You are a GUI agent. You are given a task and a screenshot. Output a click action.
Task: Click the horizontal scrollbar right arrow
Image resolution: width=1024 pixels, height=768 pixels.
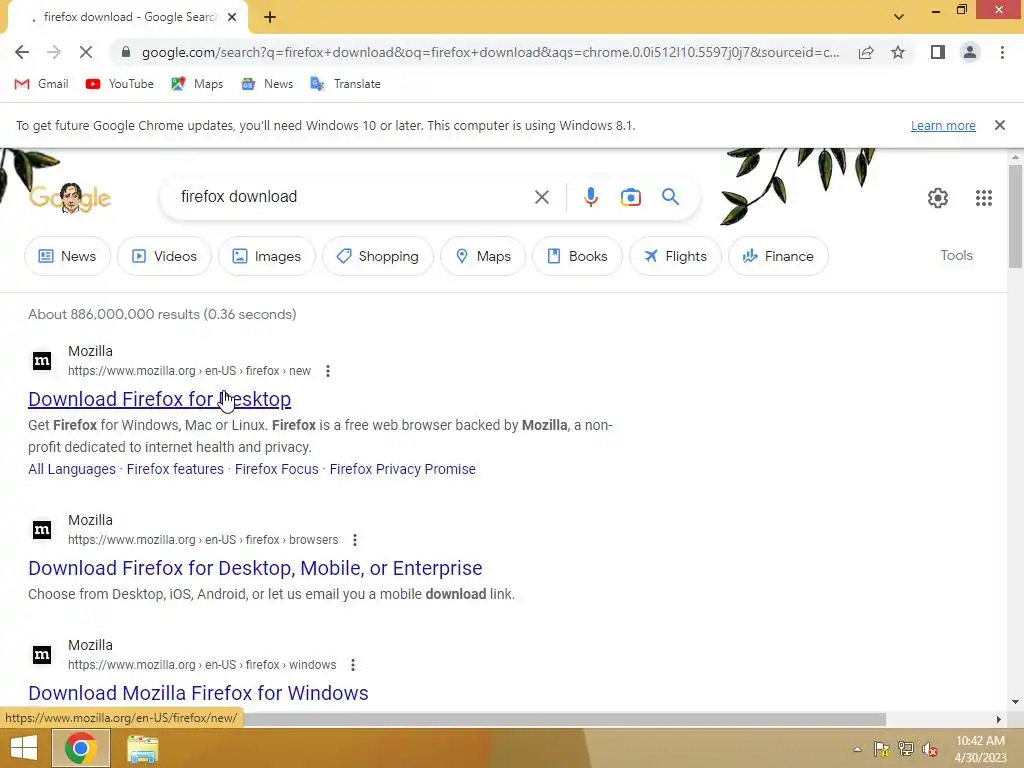coord(999,719)
